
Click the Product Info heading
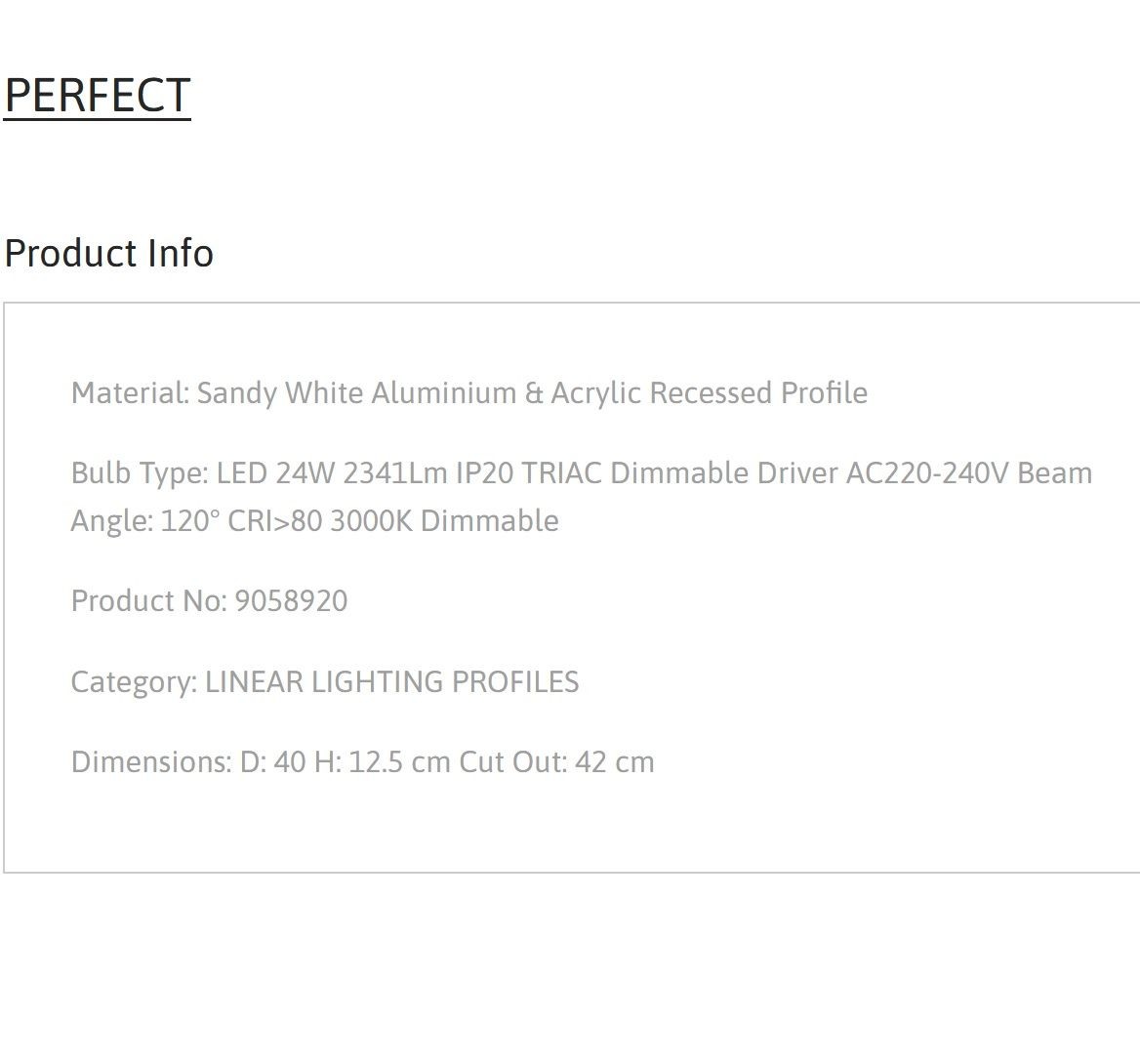[109, 253]
